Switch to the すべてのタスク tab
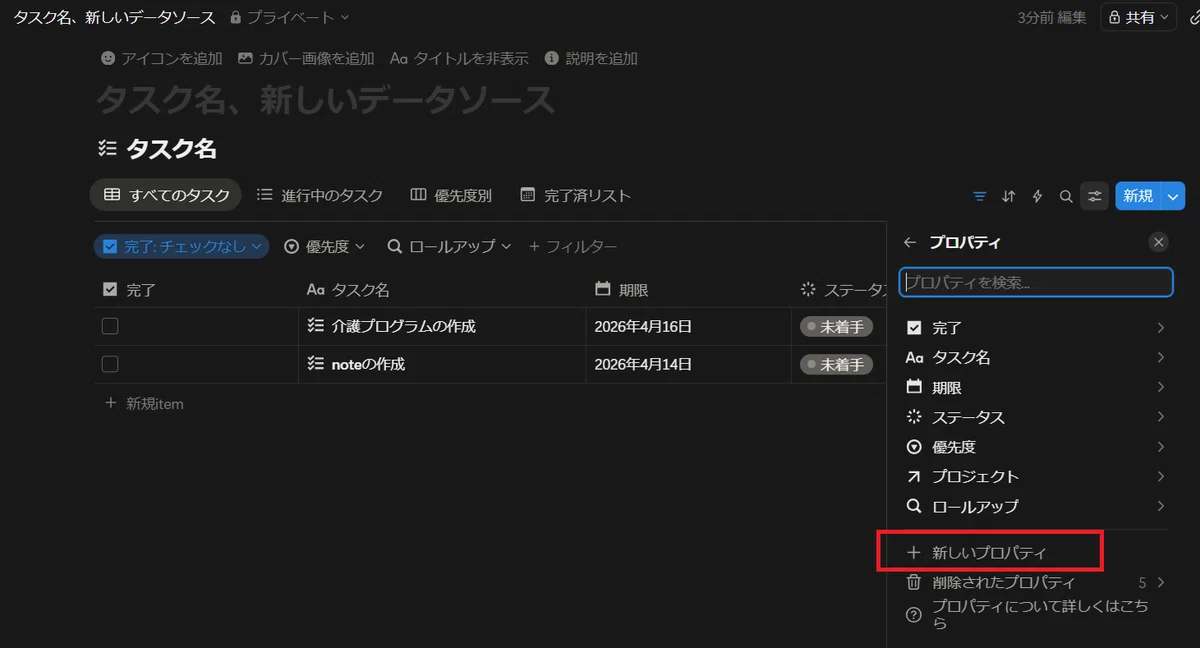This screenshot has width=1200, height=648. 166,195
